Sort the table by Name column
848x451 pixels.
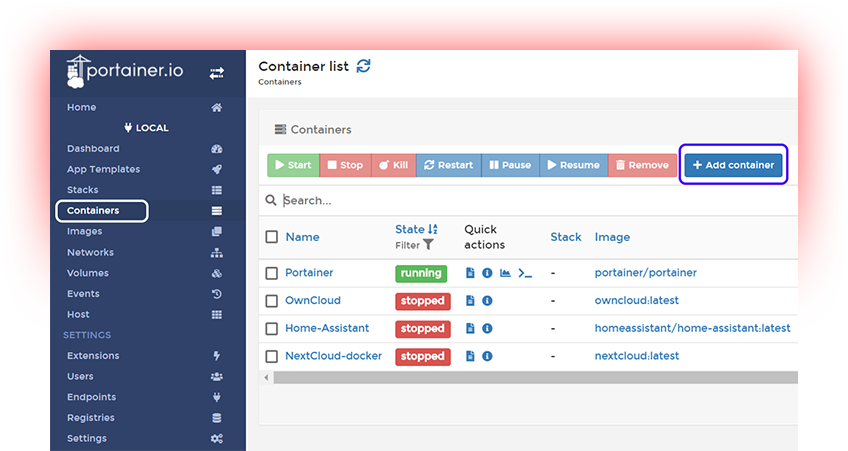tap(302, 237)
